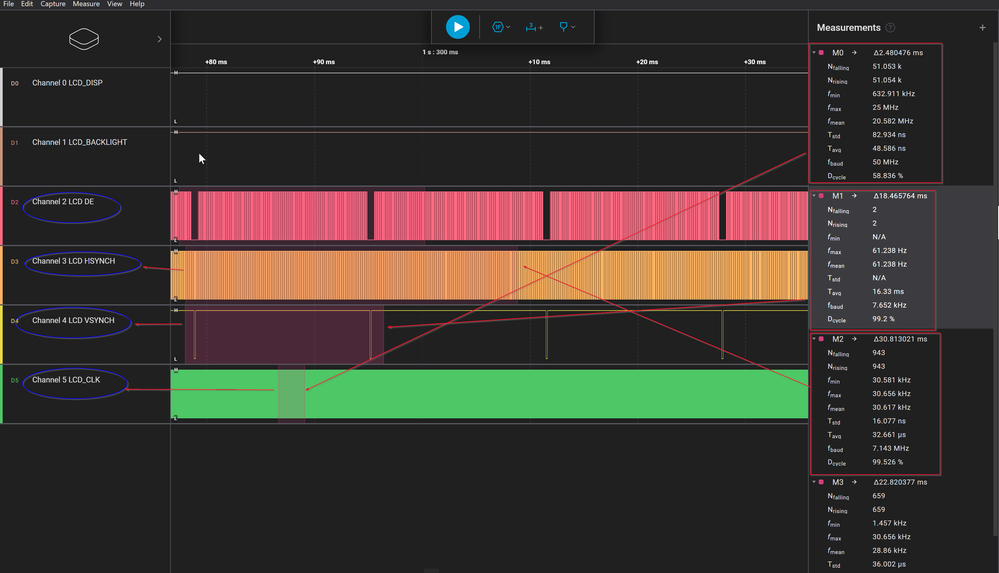The image size is (999, 573).
Task: Click the trigger marker icon in toolbar
Action: pos(565,27)
